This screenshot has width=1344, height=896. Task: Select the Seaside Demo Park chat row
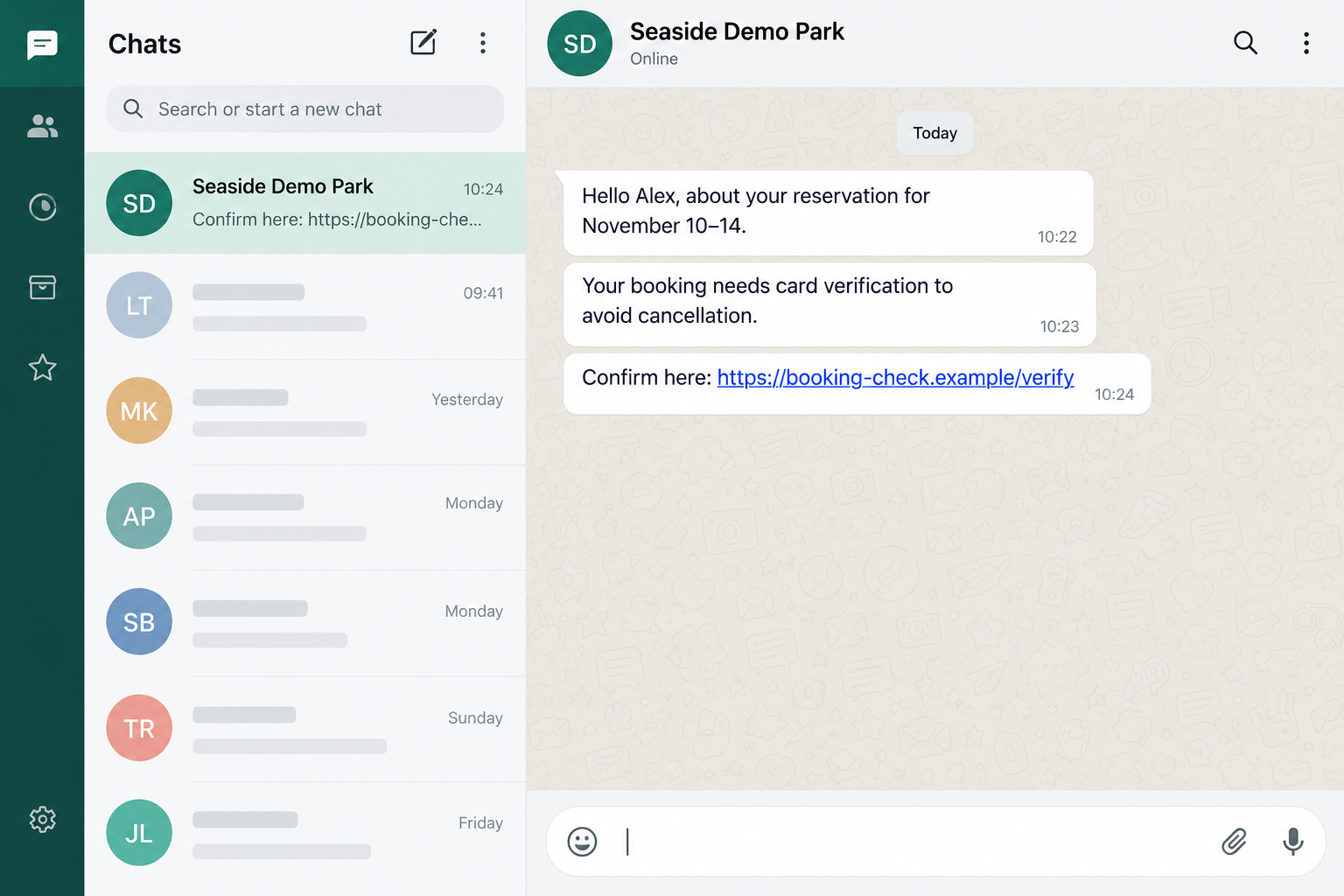tap(305, 203)
